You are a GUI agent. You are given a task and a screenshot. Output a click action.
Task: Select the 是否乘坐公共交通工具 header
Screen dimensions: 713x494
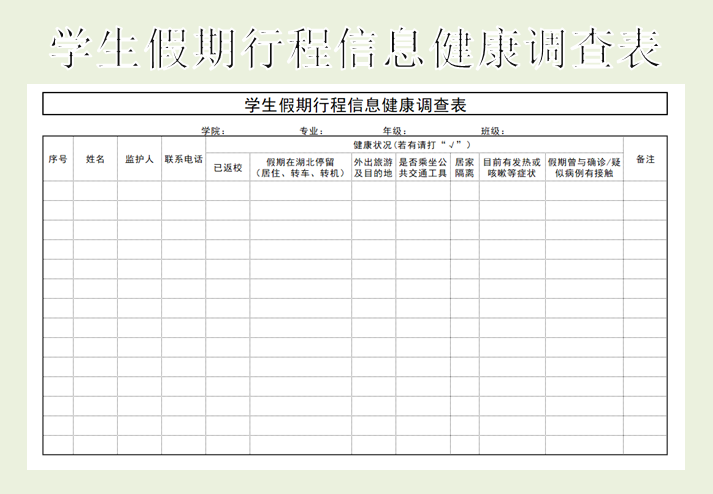(423, 167)
